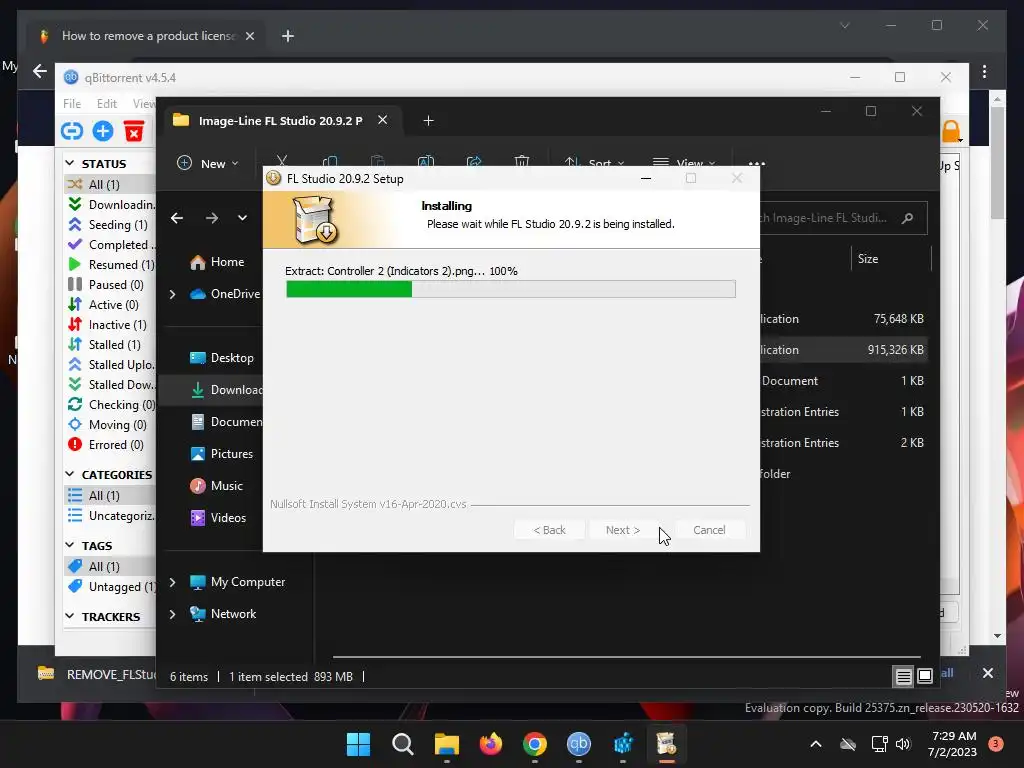1024x768 pixels.
Task: Click the Cut scissors icon in File Explorer
Action: click(x=282, y=161)
